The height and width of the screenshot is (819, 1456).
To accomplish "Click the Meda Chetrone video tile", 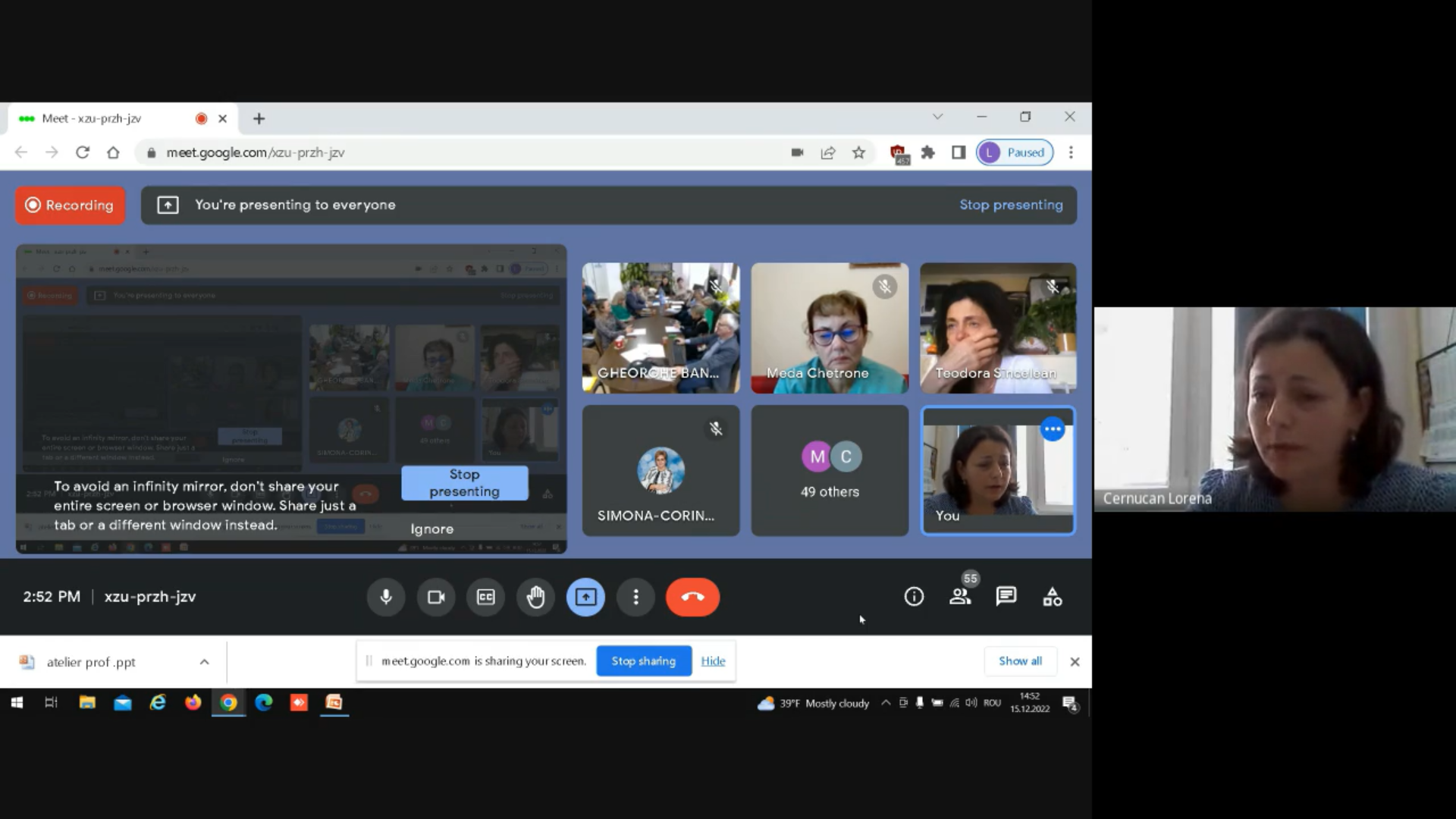I will pos(830,328).
